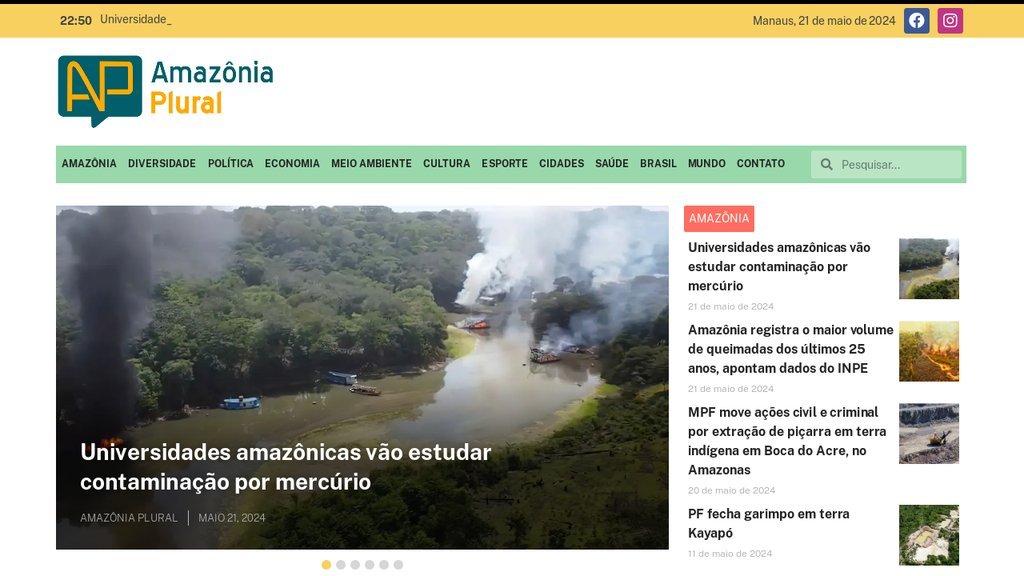Select the first carousel slide dot
1024x576 pixels.
tap(327, 565)
